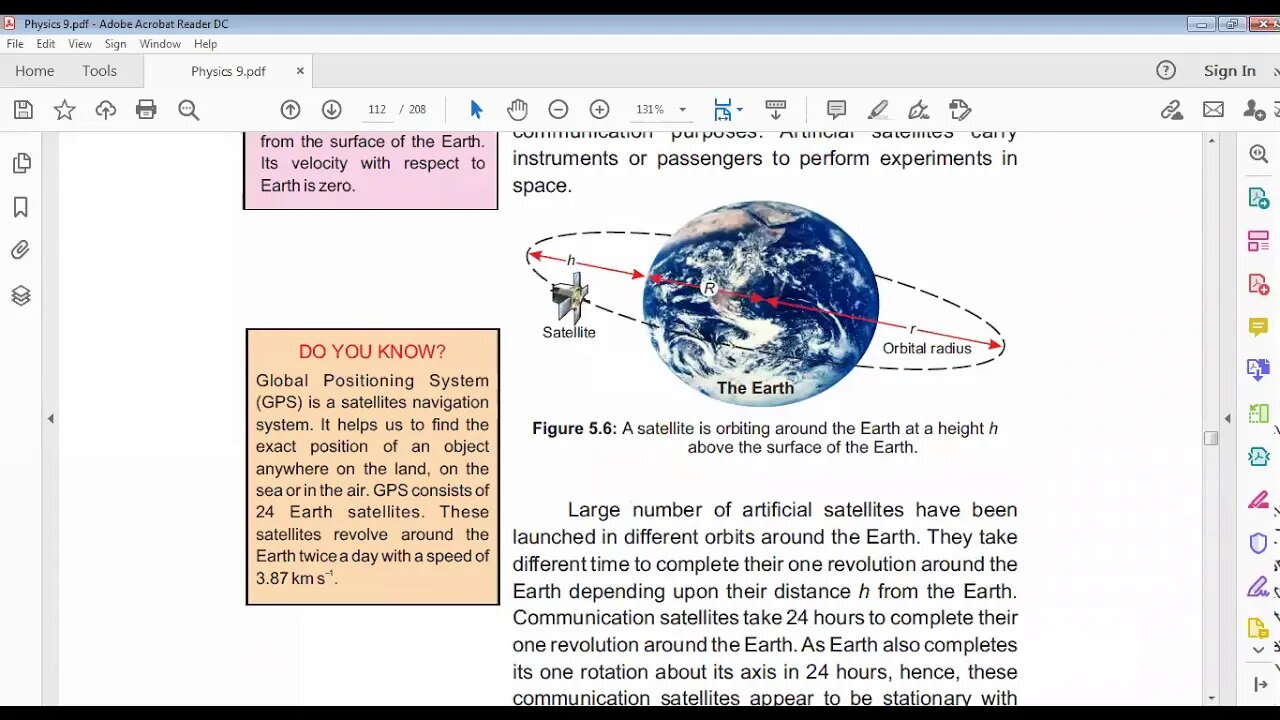Go to next page arrow

tap(332, 110)
